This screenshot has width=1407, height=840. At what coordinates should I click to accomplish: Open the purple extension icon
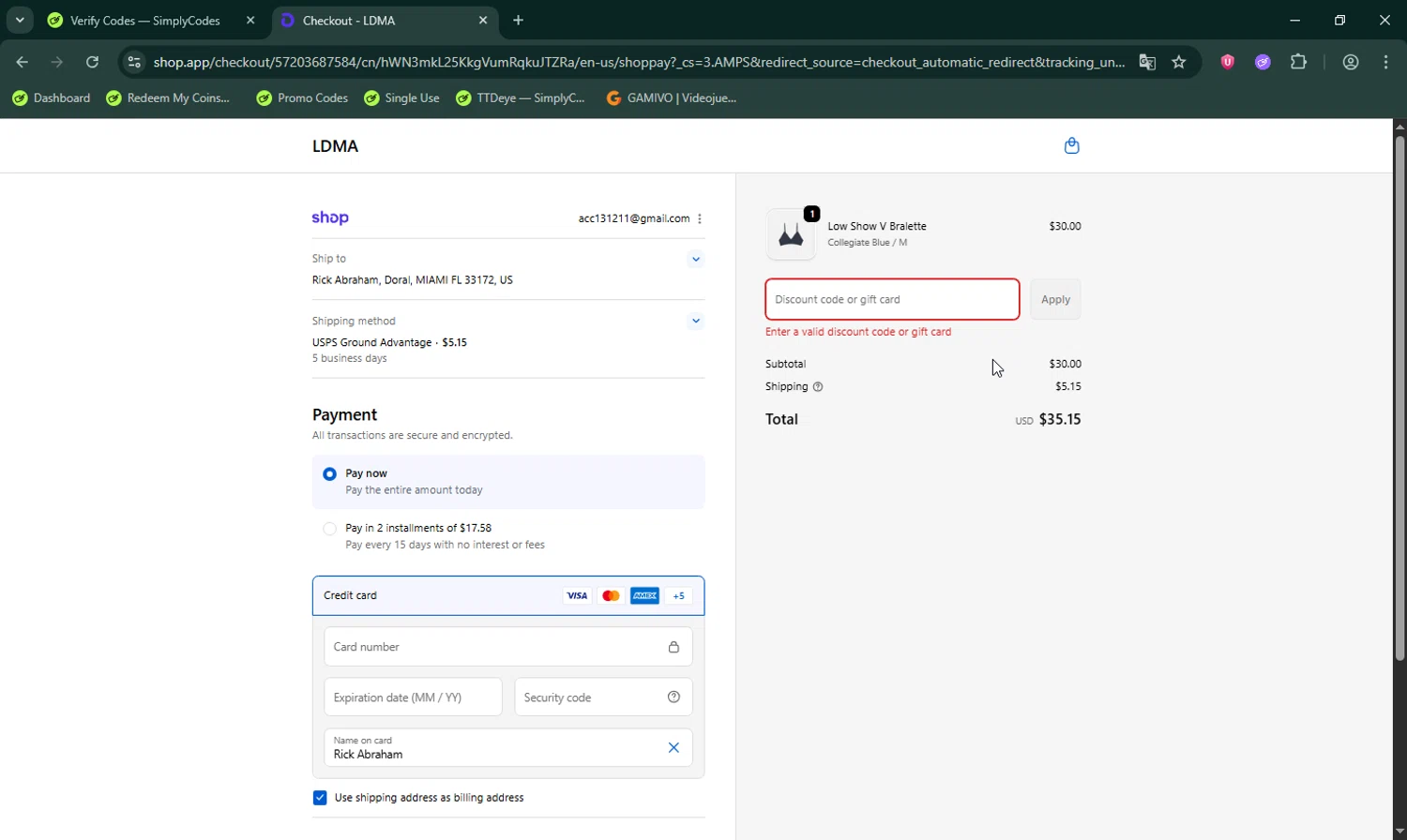[x=1263, y=62]
